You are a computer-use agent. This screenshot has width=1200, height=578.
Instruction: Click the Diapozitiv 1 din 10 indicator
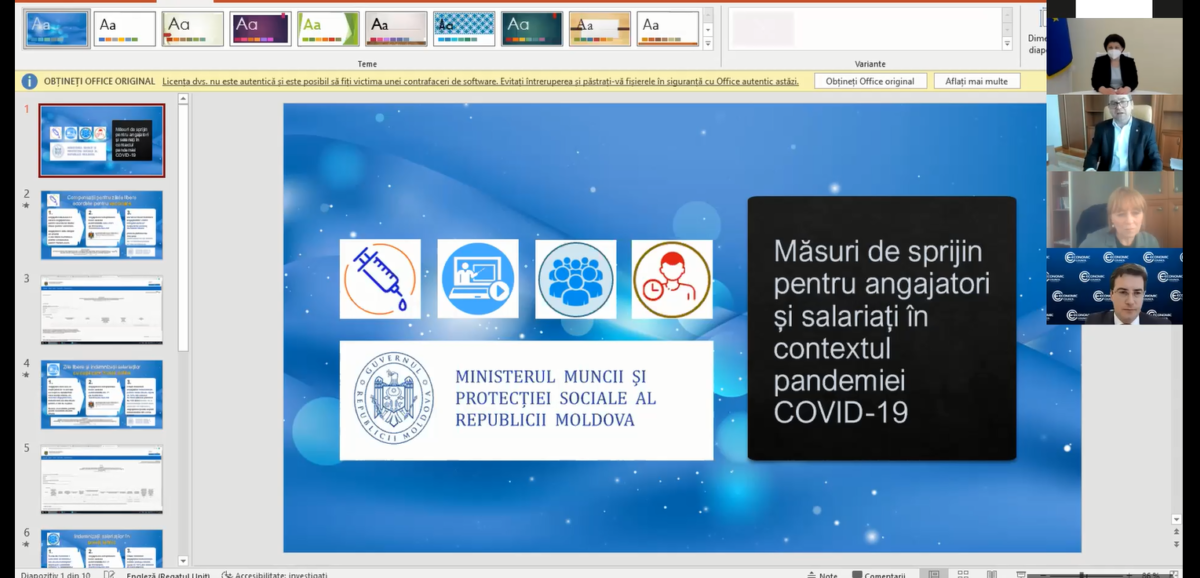click(55, 574)
